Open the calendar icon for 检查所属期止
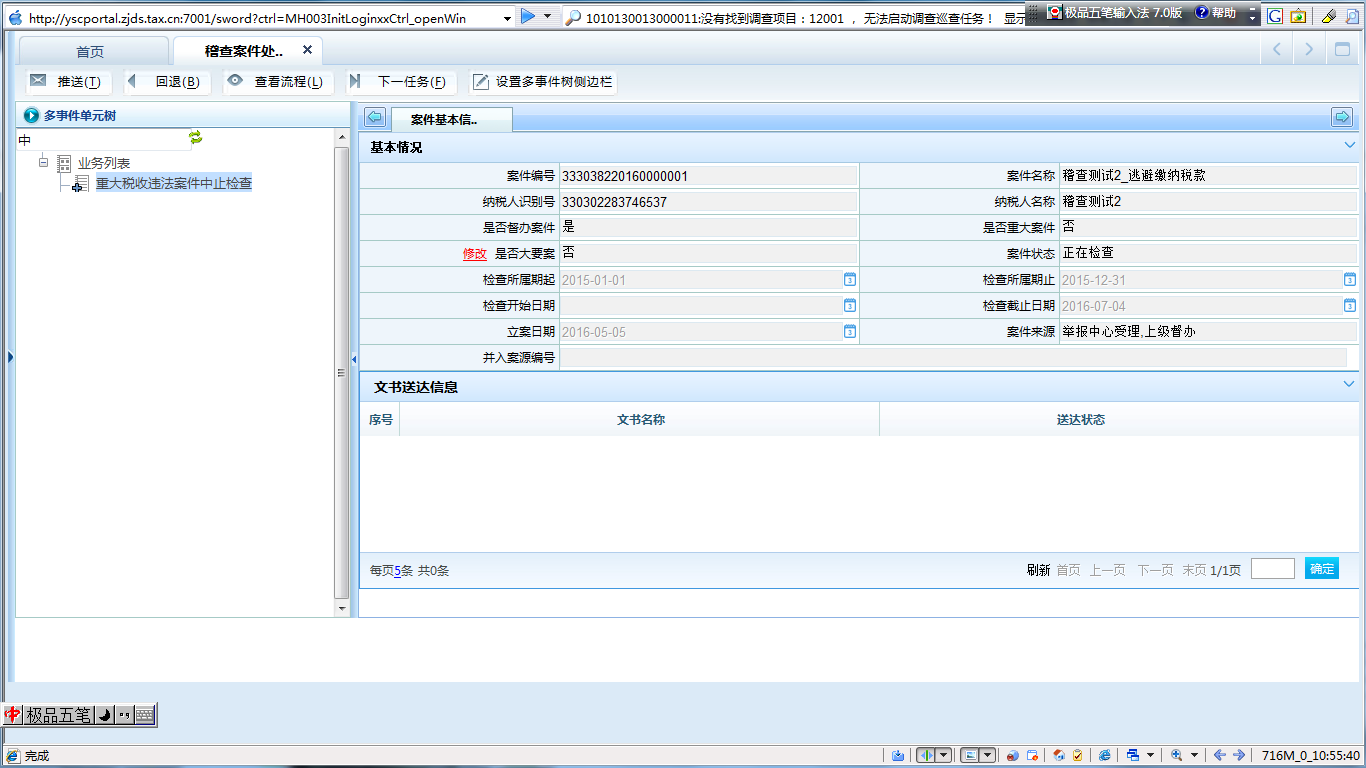The width and height of the screenshot is (1366, 768). (1350, 280)
